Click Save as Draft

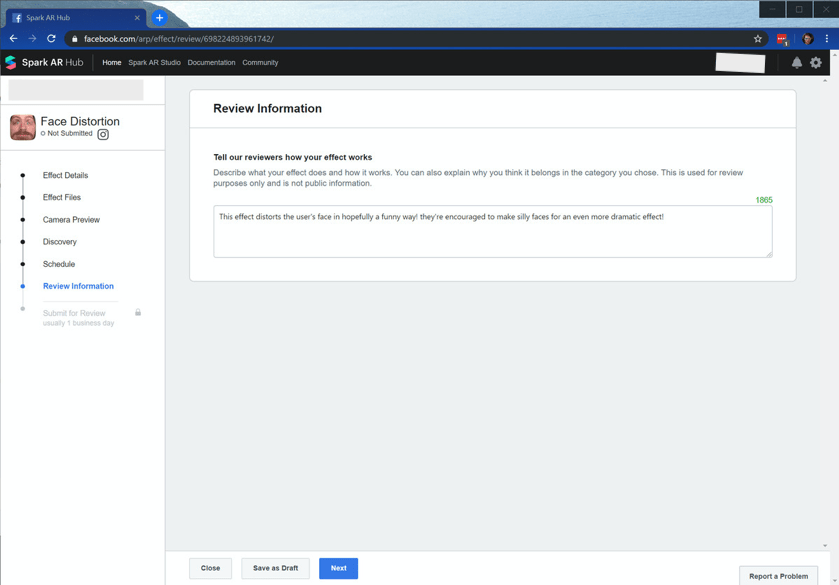point(275,568)
